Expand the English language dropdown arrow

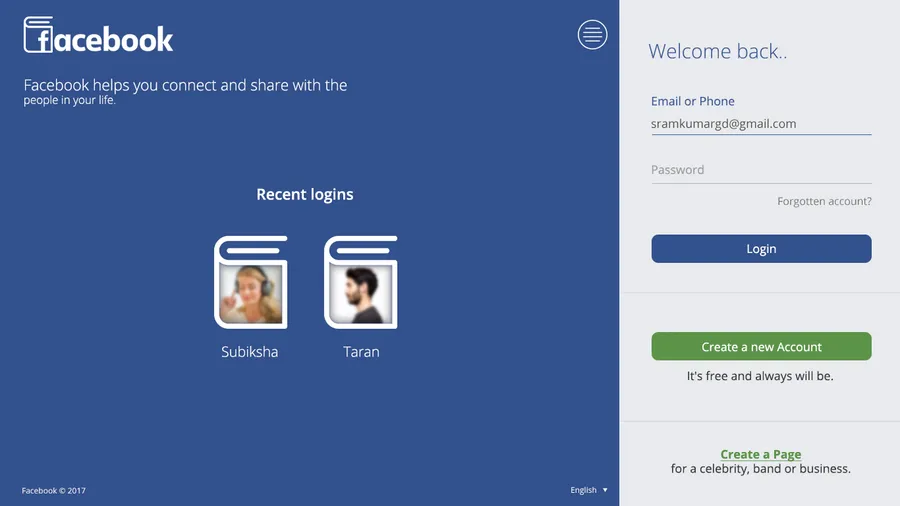tap(605, 490)
